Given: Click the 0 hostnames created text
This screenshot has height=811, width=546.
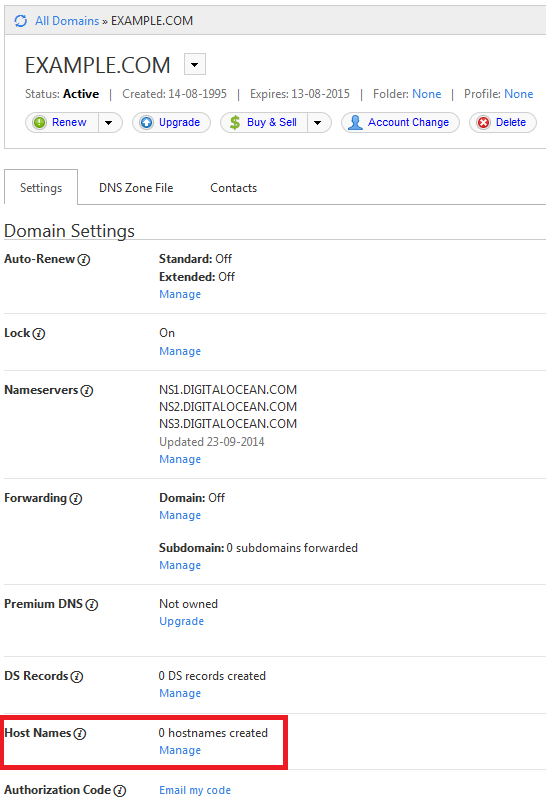Looking at the screenshot, I should click(213, 733).
